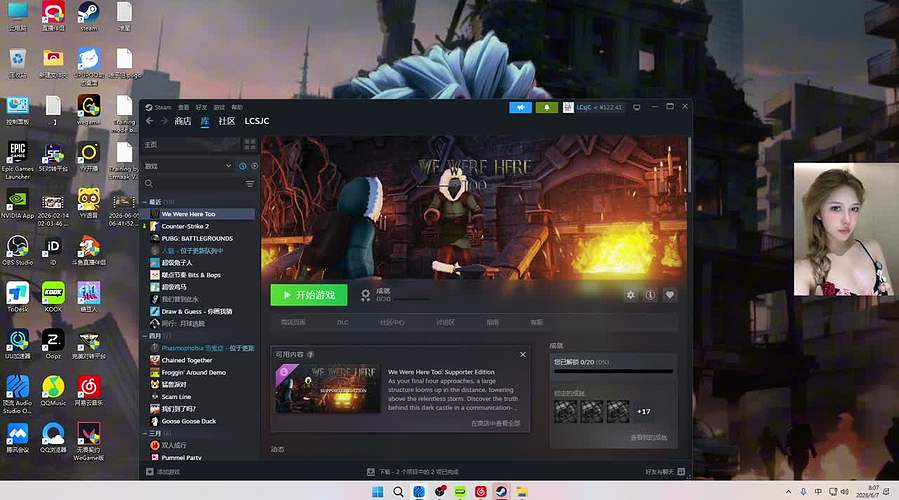Click the blue megaphone announcements button
899x500 pixels.
point(521,107)
